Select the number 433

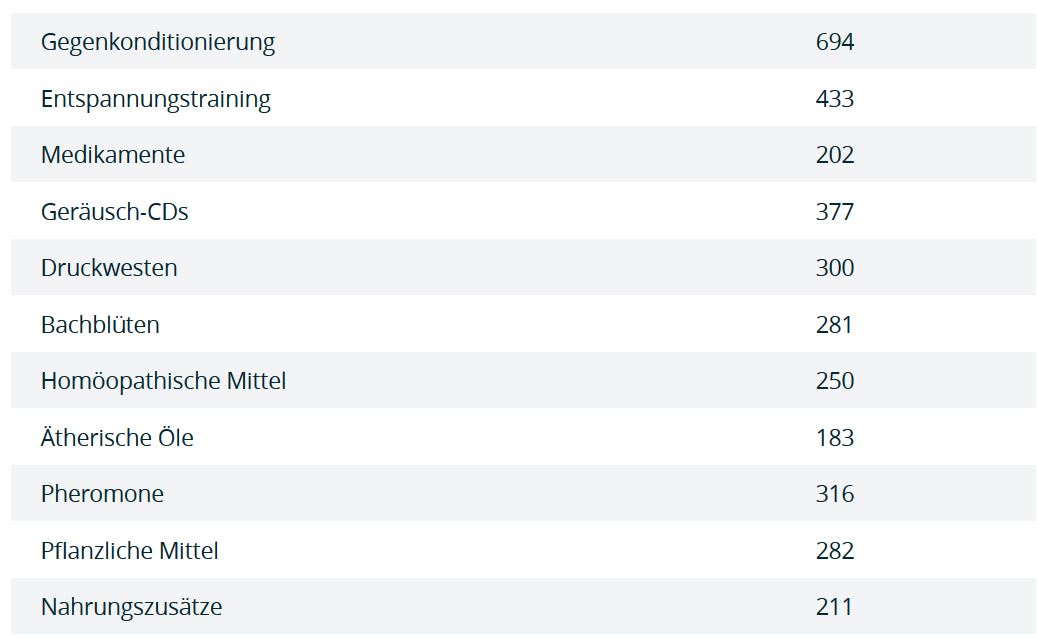(x=835, y=99)
